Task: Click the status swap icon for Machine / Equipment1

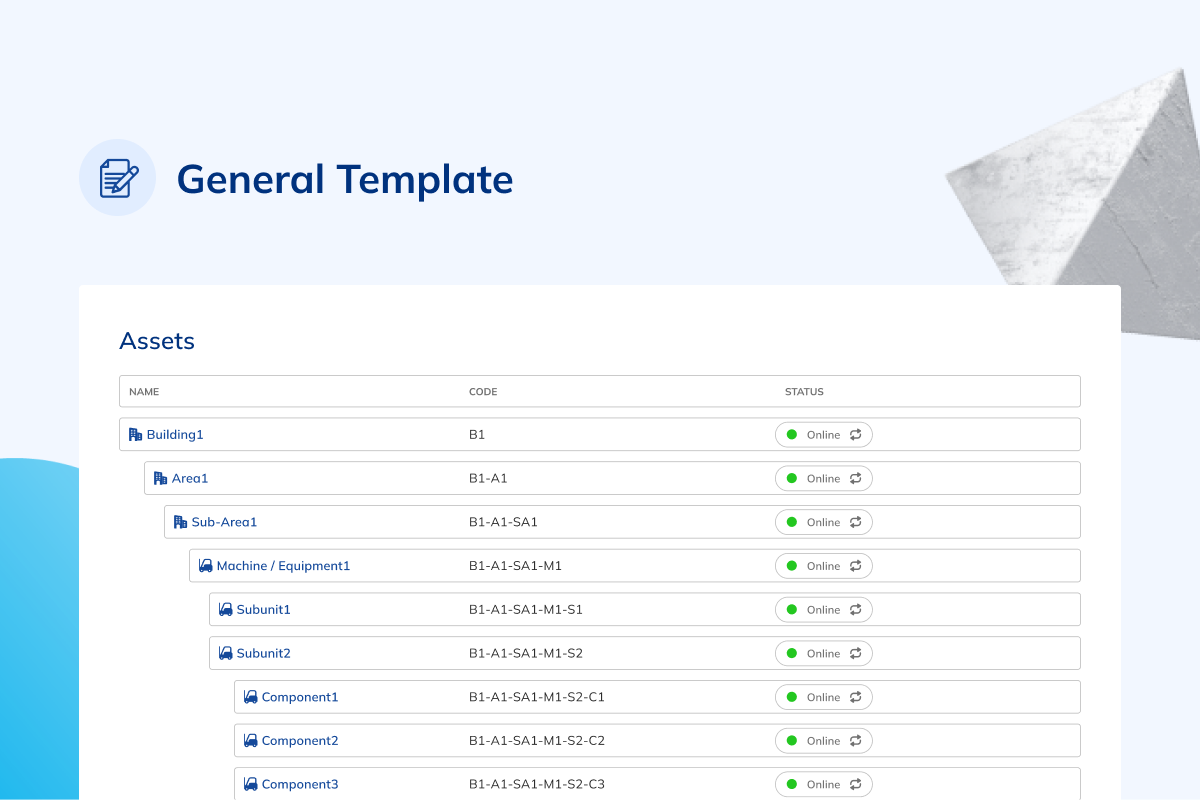Action: [x=855, y=566]
